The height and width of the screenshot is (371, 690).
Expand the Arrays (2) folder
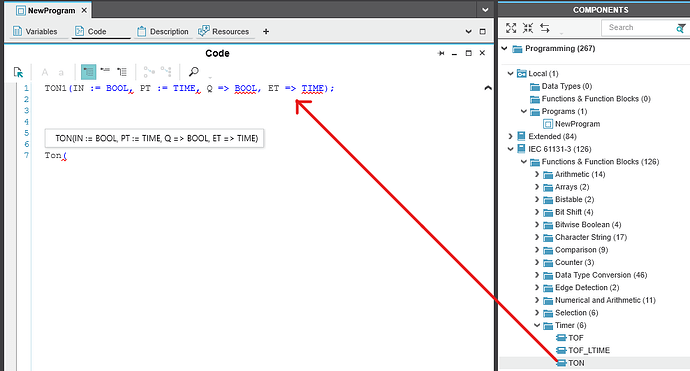pyautogui.click(x=537, y=187)
